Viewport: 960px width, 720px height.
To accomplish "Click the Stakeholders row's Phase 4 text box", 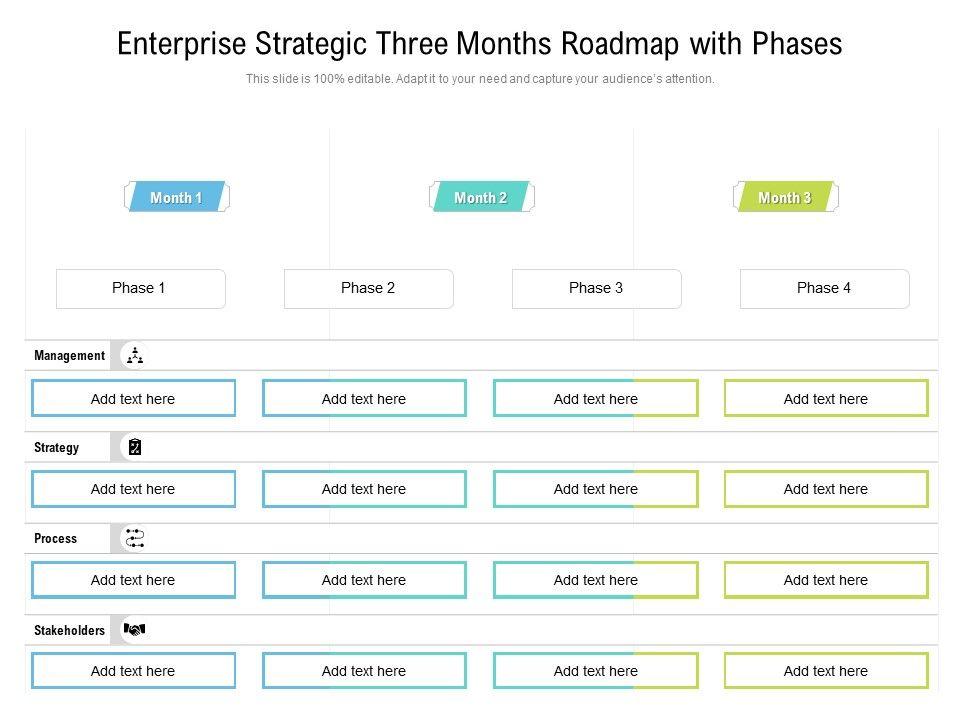I will [x=826, y=671].
